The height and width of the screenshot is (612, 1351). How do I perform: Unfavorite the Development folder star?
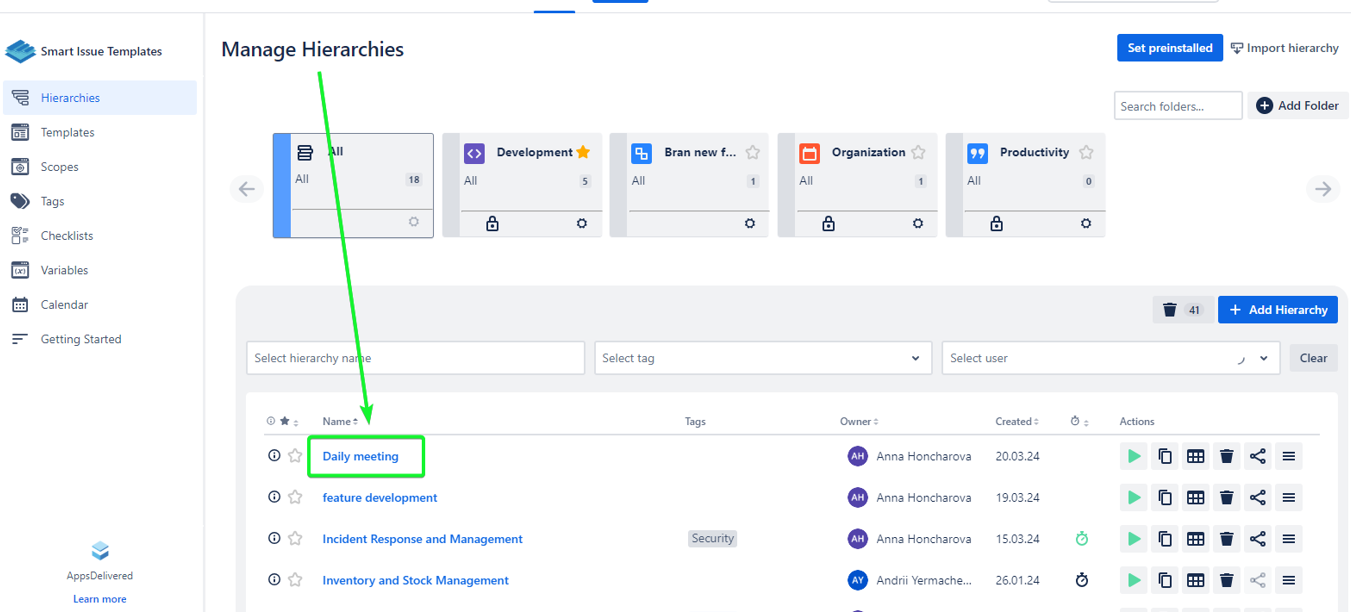pos(583,152)
